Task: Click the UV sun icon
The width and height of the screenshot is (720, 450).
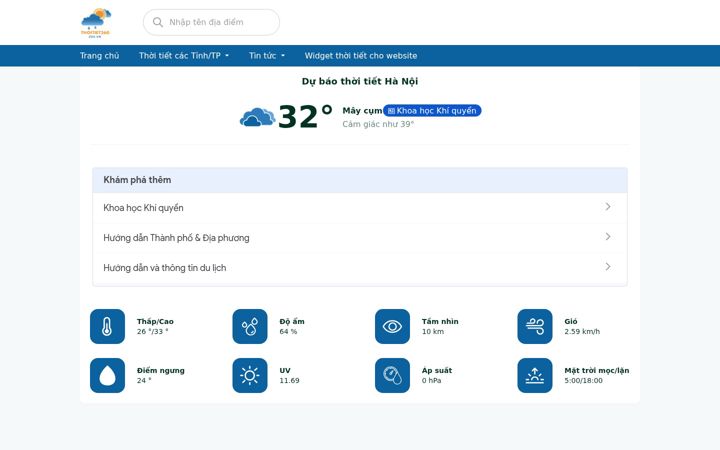Action: point(250,376)
